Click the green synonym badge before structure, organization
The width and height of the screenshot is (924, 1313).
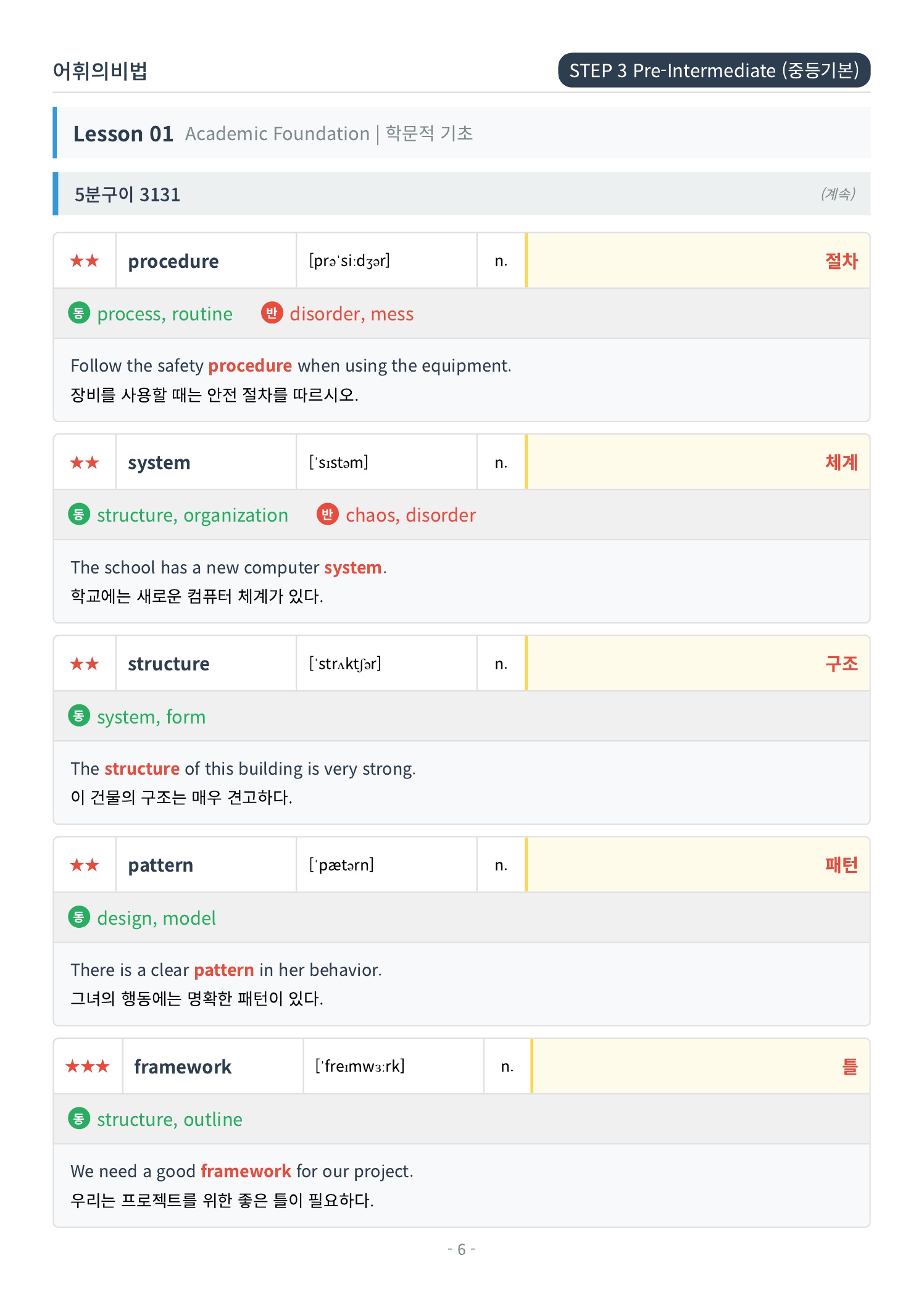click(78, 514)
